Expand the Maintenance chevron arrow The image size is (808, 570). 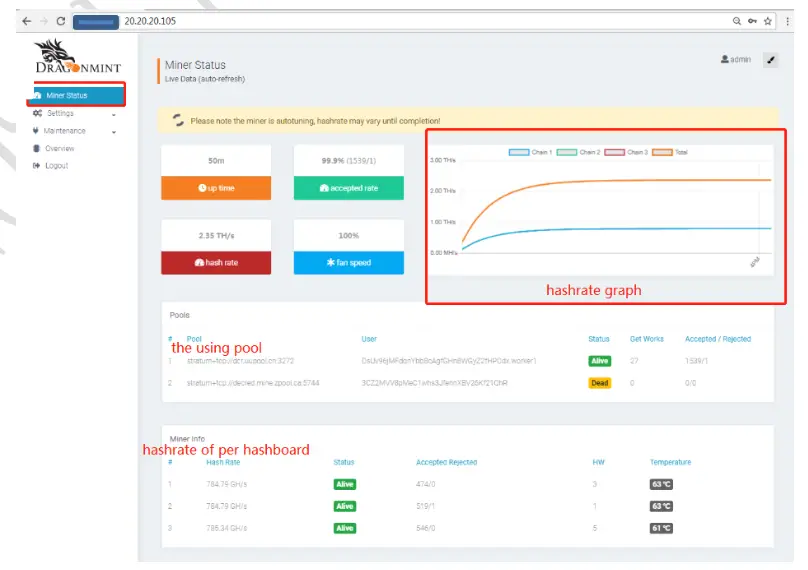114,132
